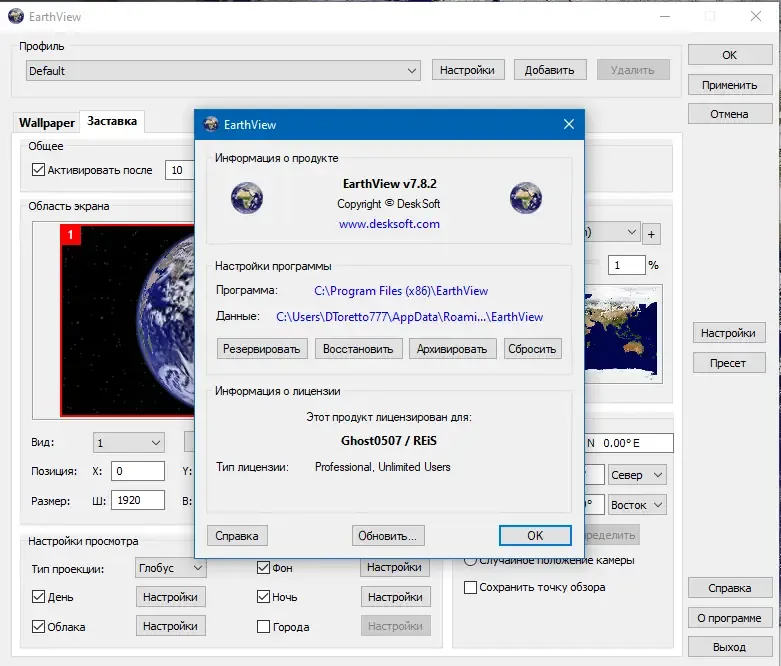
Task: Expand the dropdown left of the plus button
Action: [613, 232]
